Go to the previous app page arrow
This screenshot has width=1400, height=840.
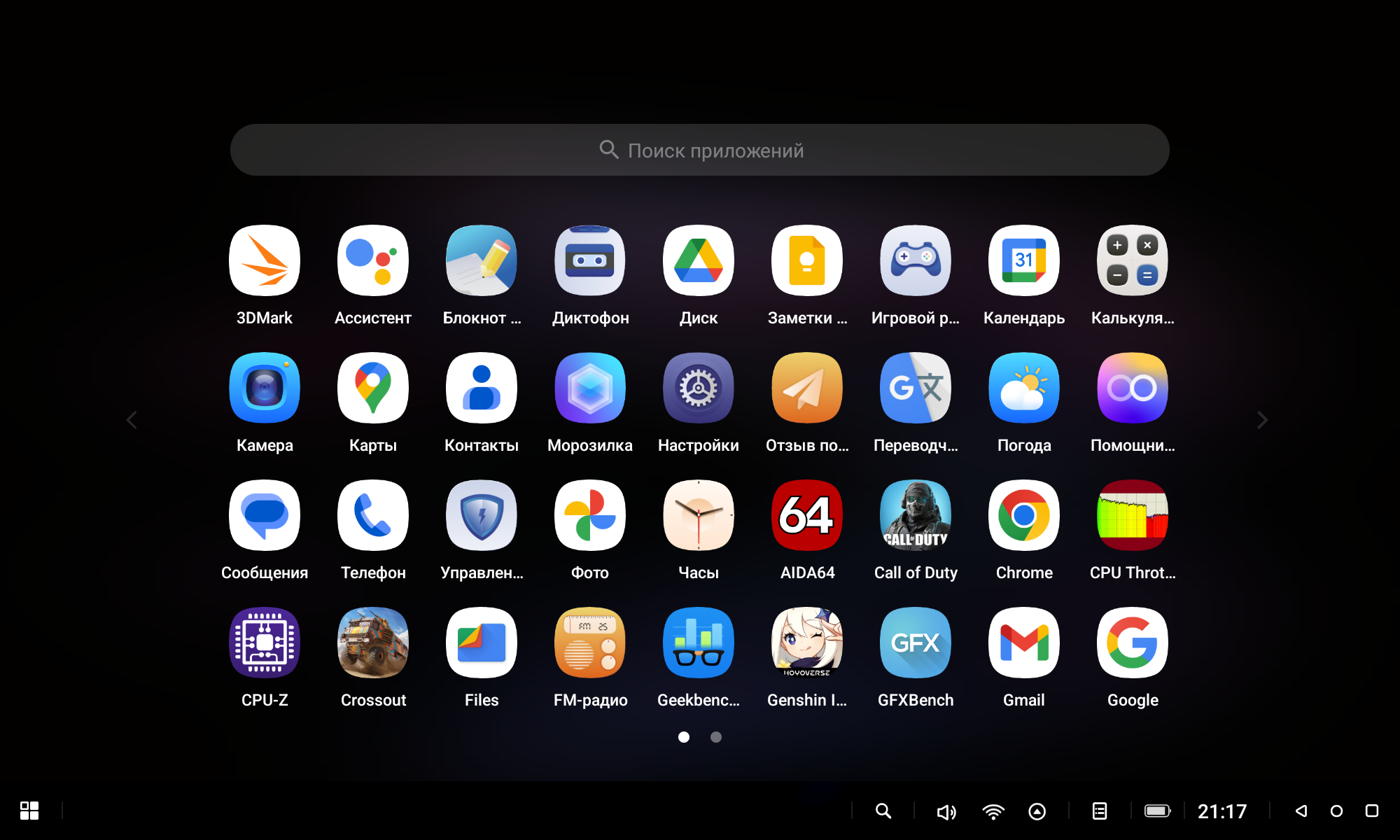pyautogui.click(x=132, y=420)
